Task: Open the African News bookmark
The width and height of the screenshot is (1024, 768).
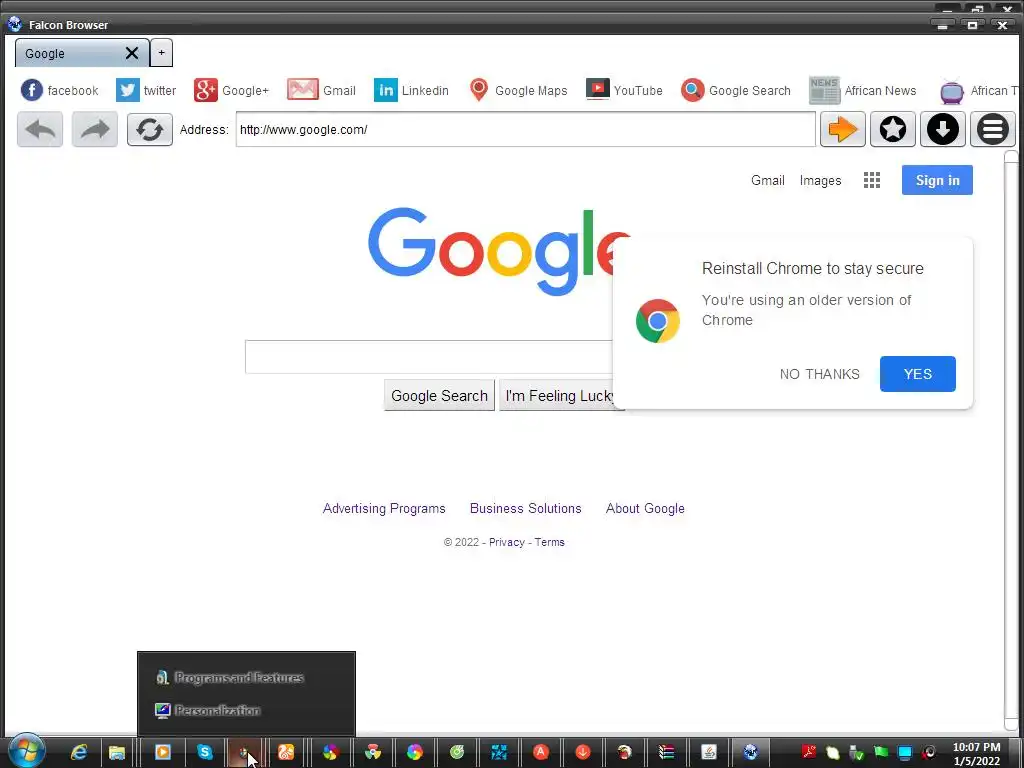Action: [x=863, y=90]
